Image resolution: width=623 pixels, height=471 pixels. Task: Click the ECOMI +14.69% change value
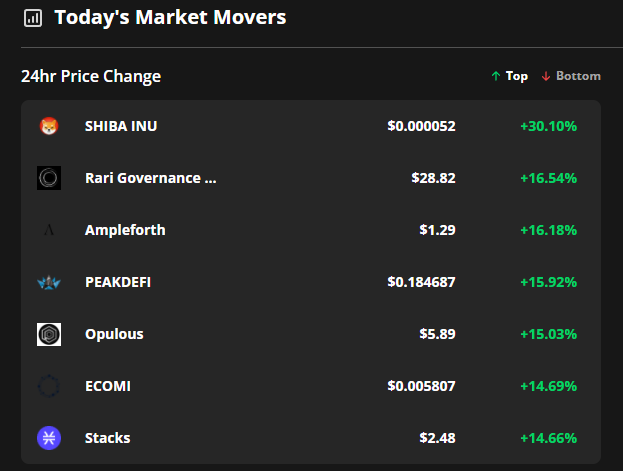pos(548,386)
